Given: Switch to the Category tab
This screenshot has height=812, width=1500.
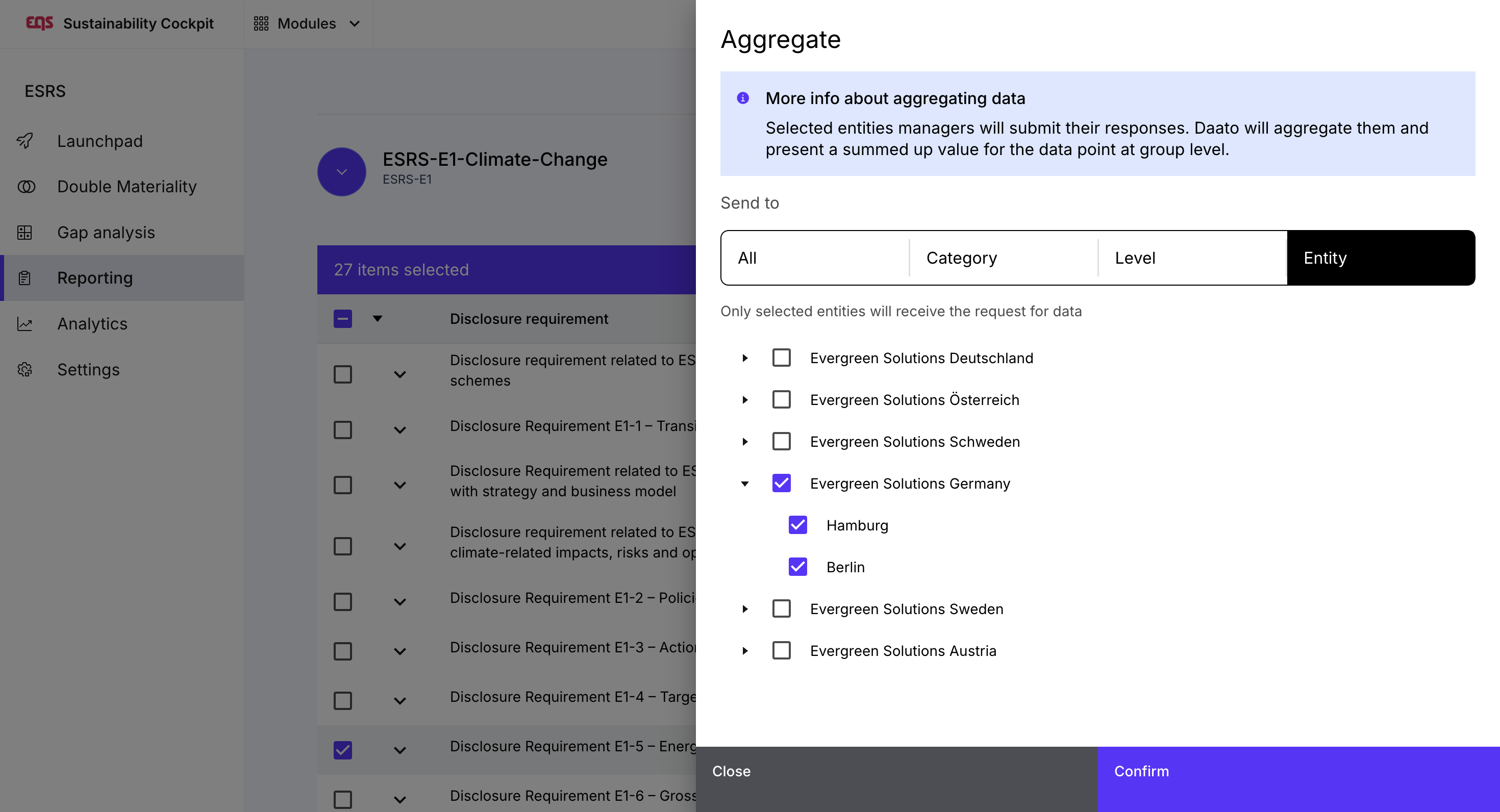Looking at the screenshot, I should pos(1003,258).
